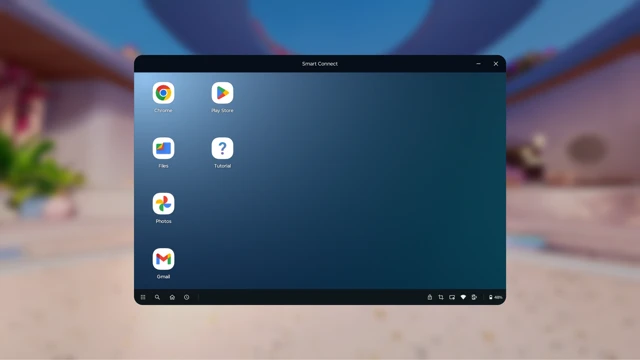Click the search magnifier in the taskbar
Screen dimensions: 640x360
157,297
